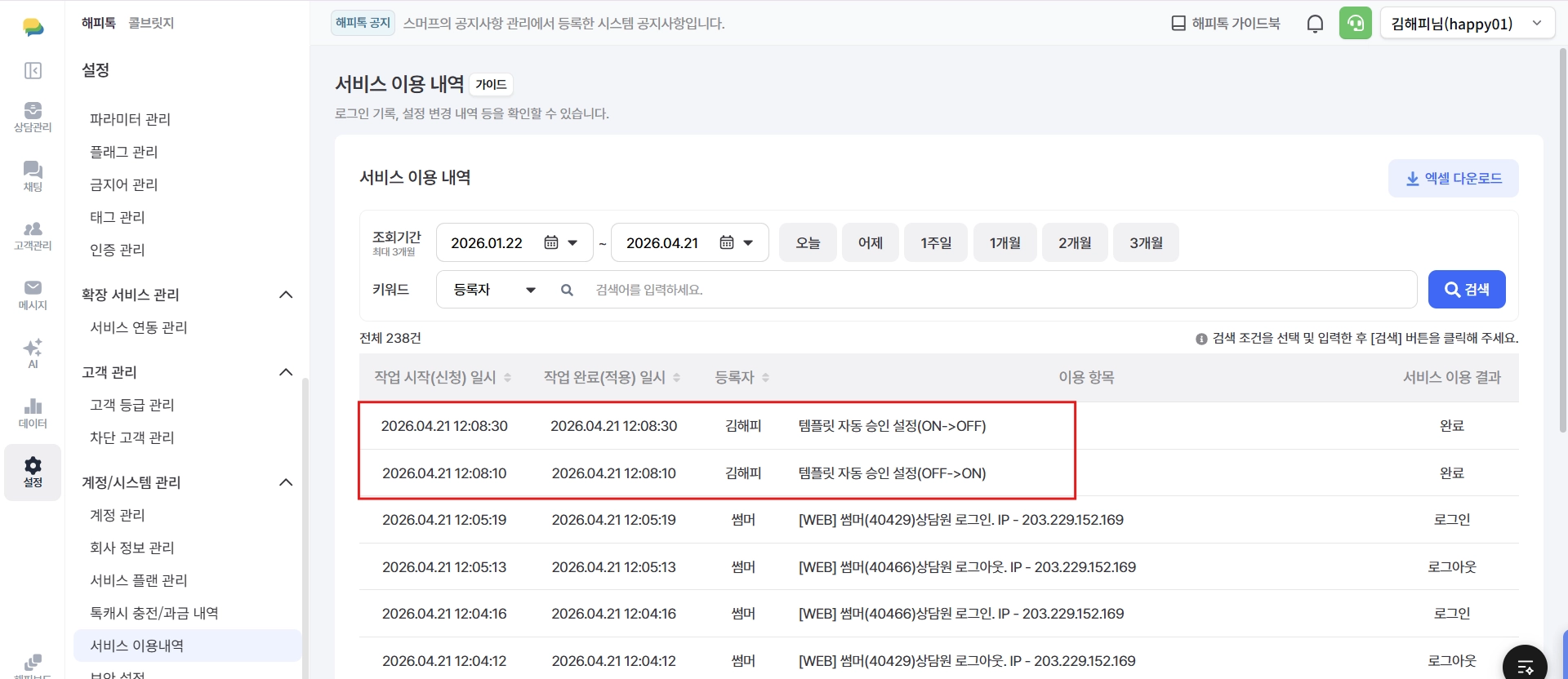
Task: Click the 가이드 button next to title
Action: [x=492, y=84]
